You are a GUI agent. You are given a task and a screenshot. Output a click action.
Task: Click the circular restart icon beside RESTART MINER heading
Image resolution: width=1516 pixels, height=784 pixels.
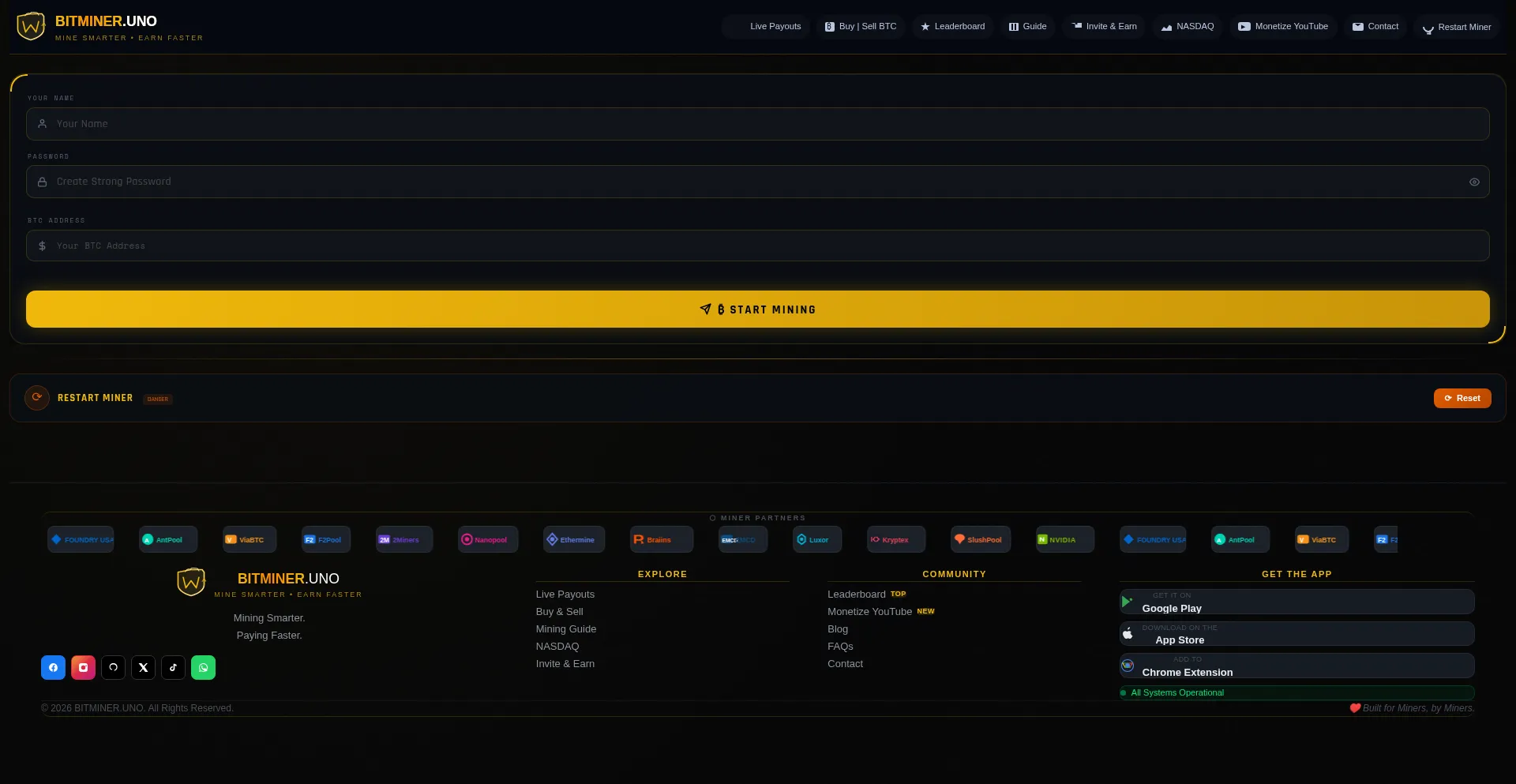click(x=37, y=398)
